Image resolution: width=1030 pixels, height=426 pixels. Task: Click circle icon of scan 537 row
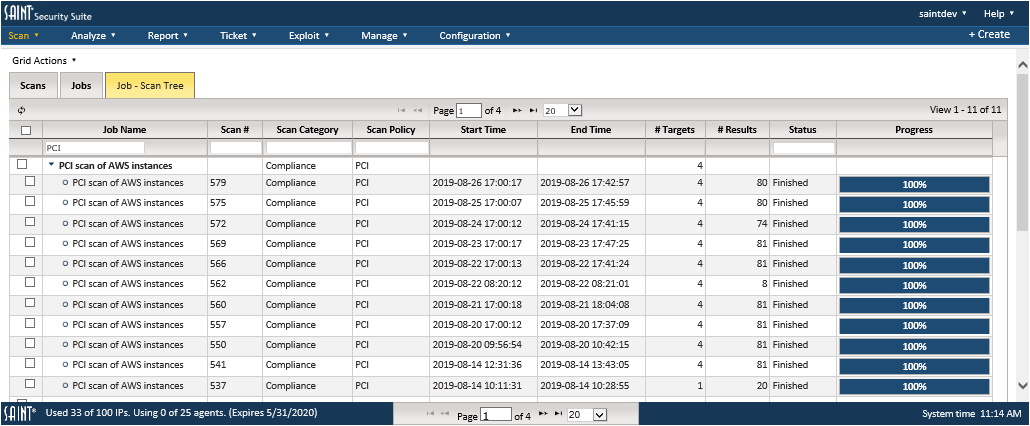[x=65, y=386]
